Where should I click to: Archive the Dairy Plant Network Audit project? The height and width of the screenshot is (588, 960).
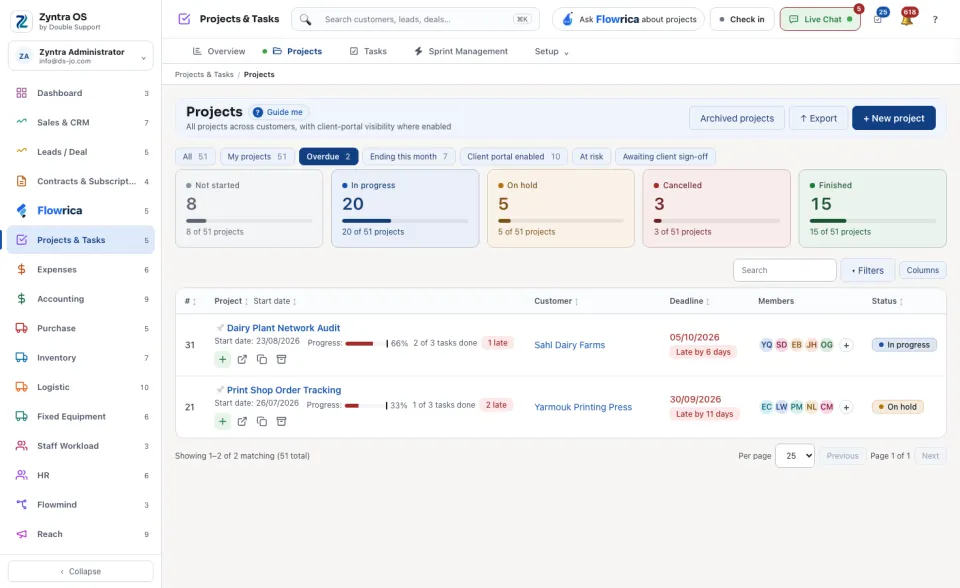tap(282, 360)
